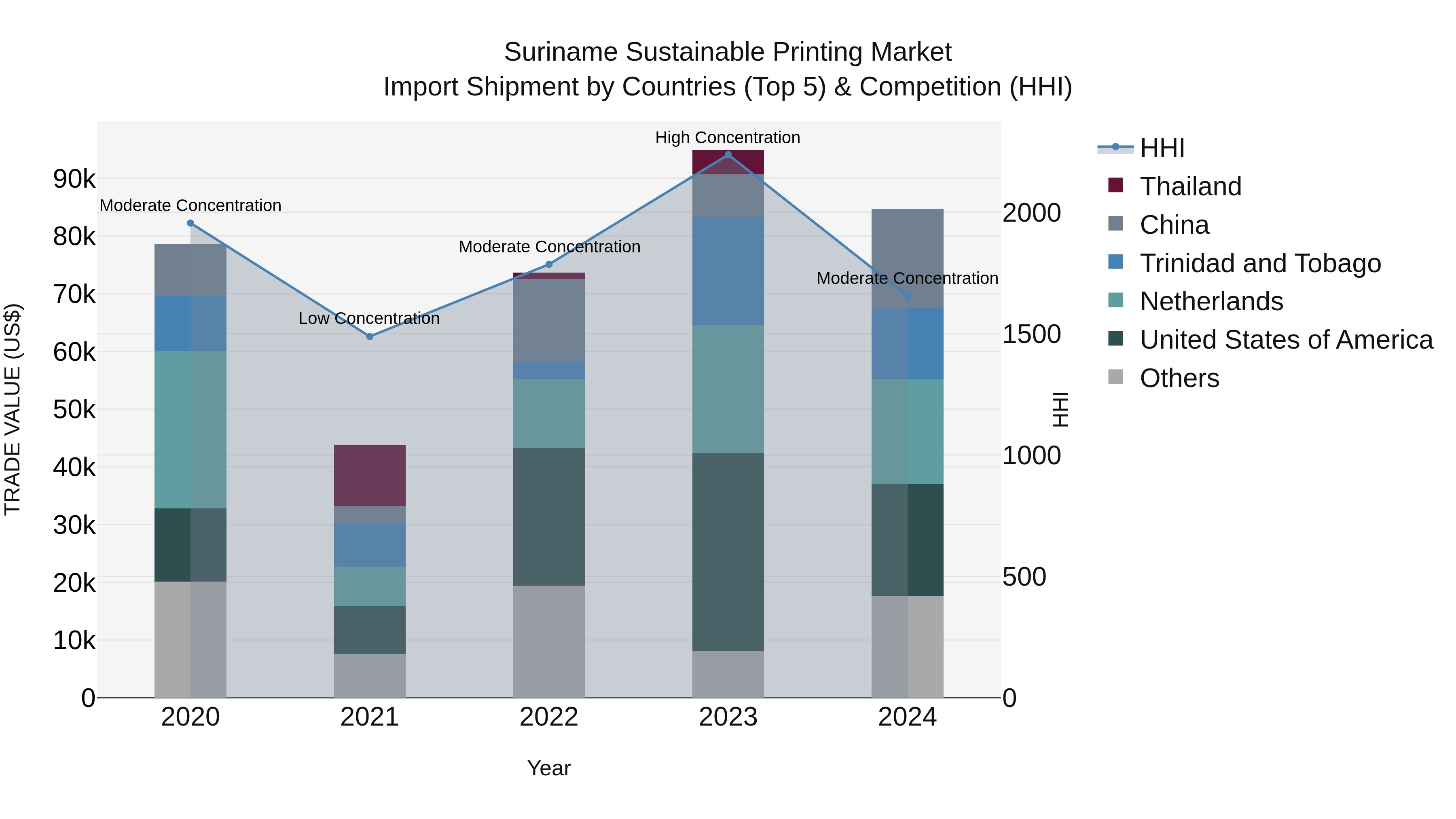The width and height of the screenshot is (1456, 819).
Task: Toggle the HHI legend entry
Action: coord(1141,148)
